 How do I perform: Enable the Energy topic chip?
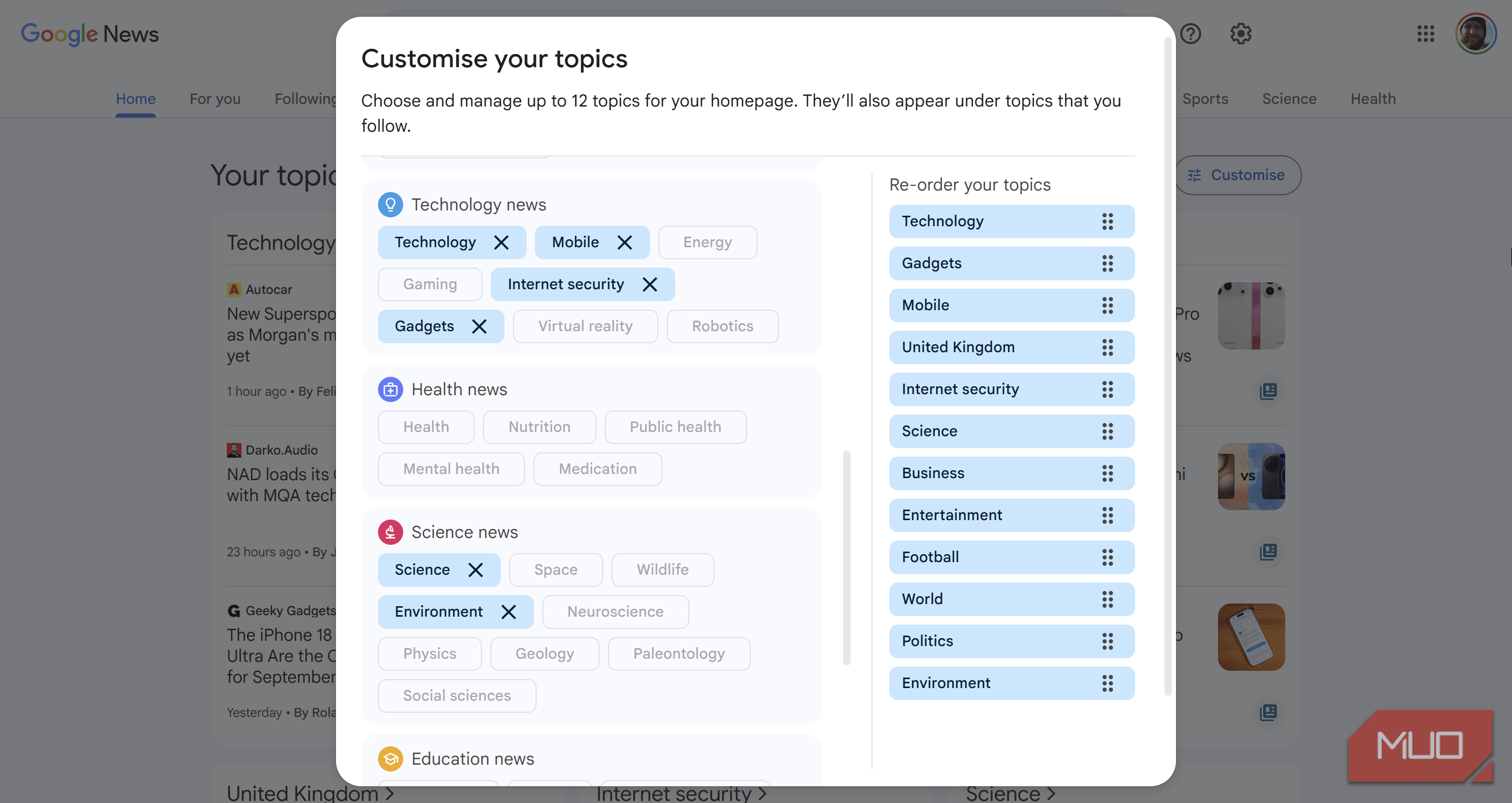pyautogui.click(x=707, y=242)
